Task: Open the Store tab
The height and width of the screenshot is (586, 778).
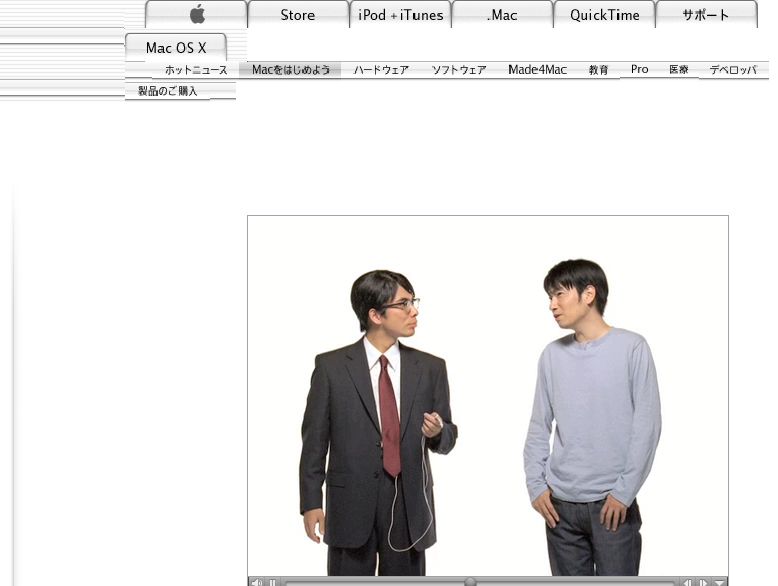Action: (298, 14)
